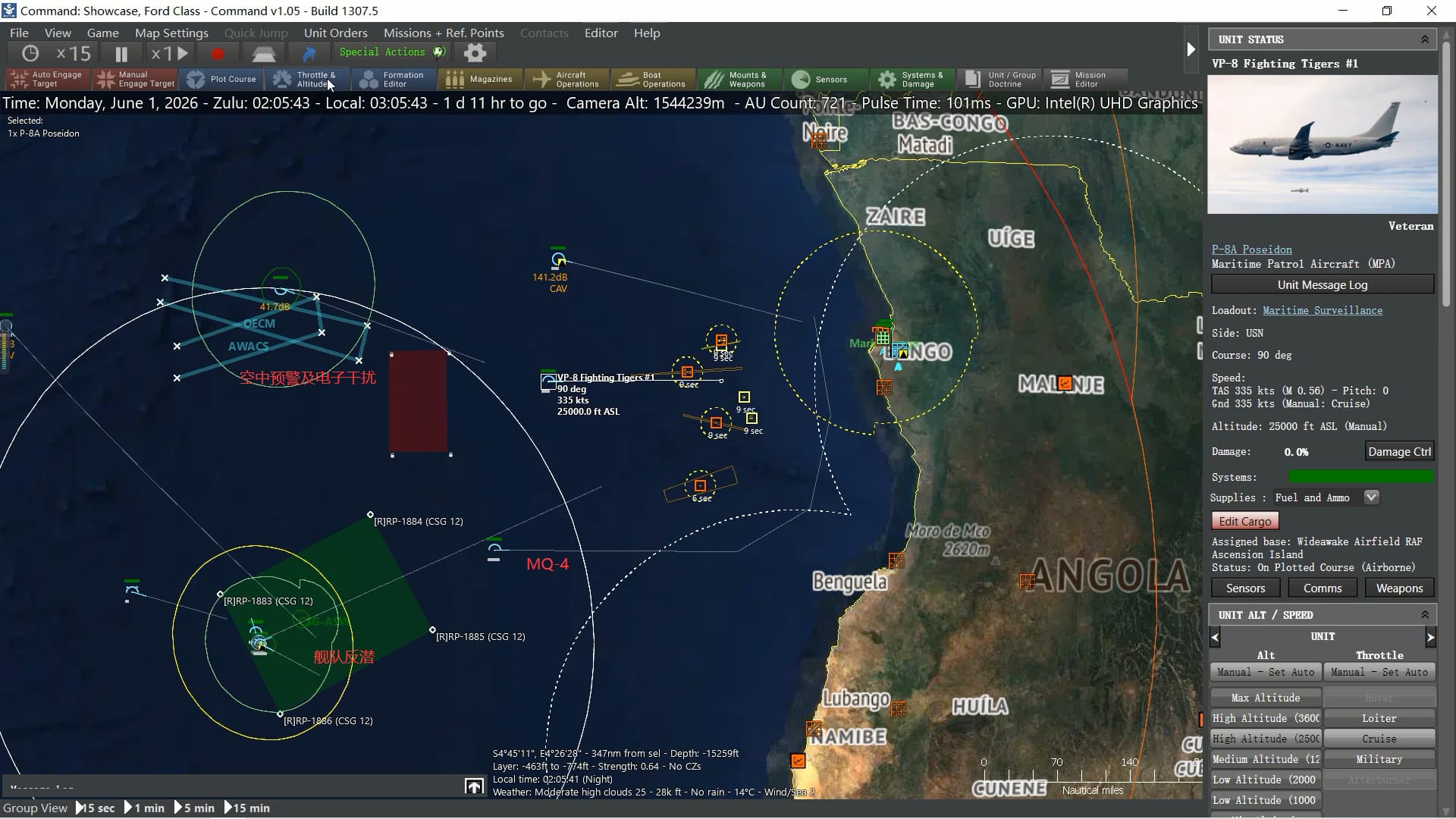Pause the simulation
Screen dimensions: 1456x819
pyautogui.click(x=121, y=54)
